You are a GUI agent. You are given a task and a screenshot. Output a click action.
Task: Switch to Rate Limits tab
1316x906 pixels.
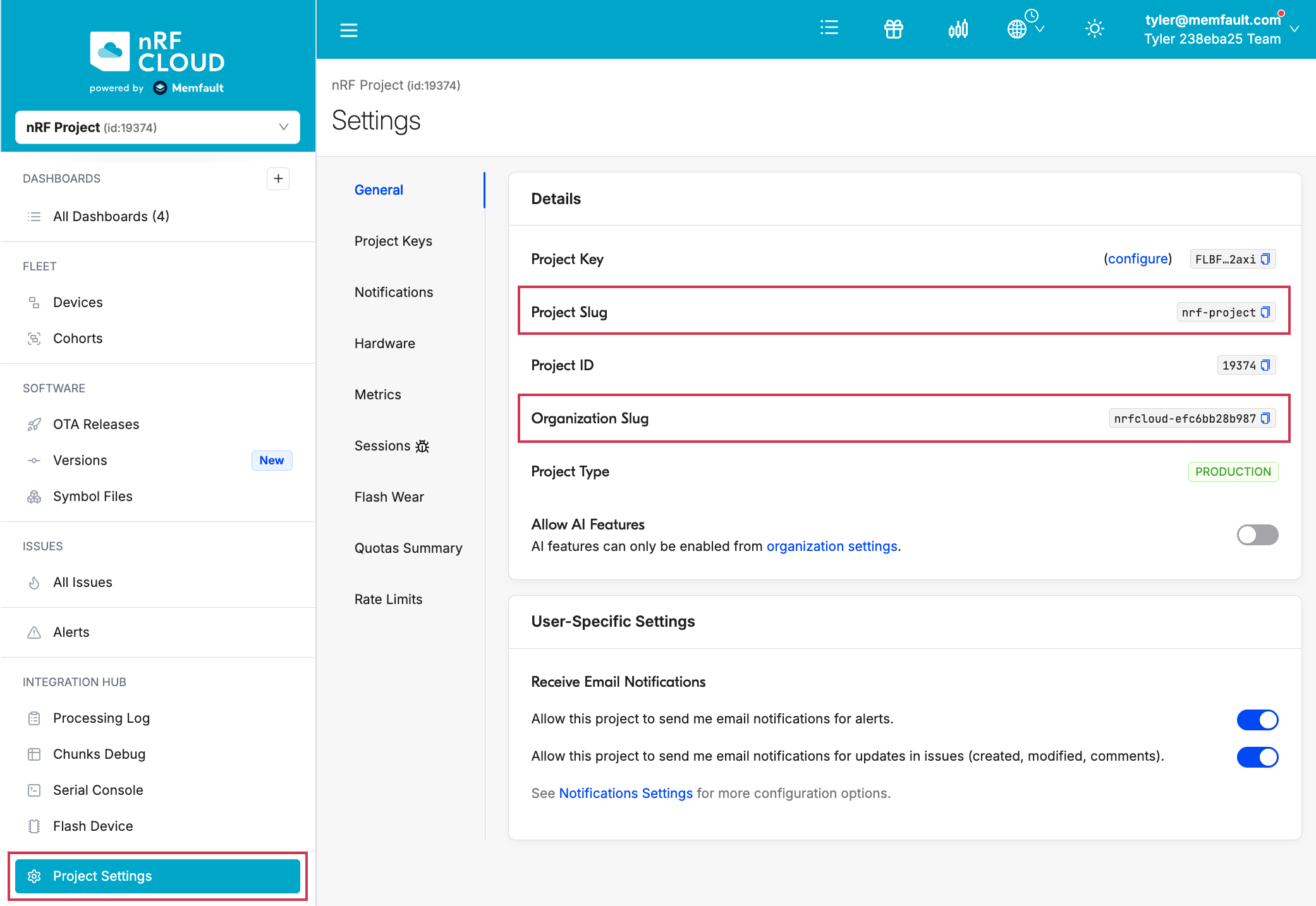point(389,599)
